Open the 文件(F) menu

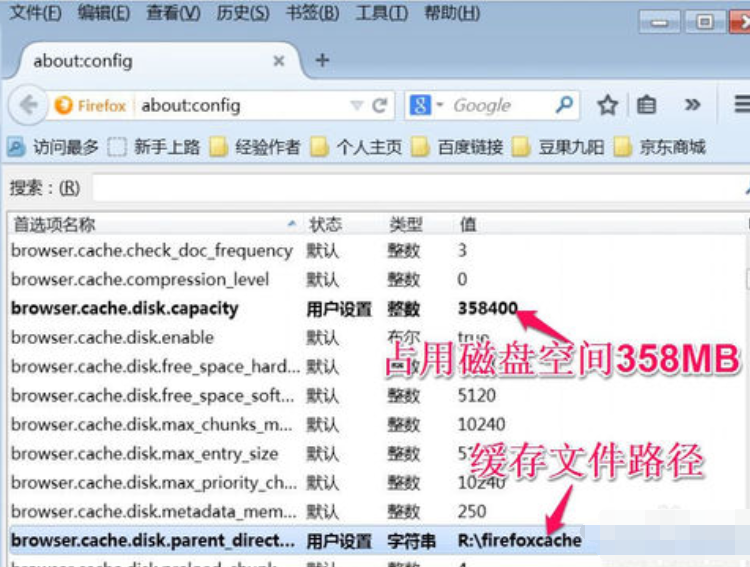coord(35,12)
